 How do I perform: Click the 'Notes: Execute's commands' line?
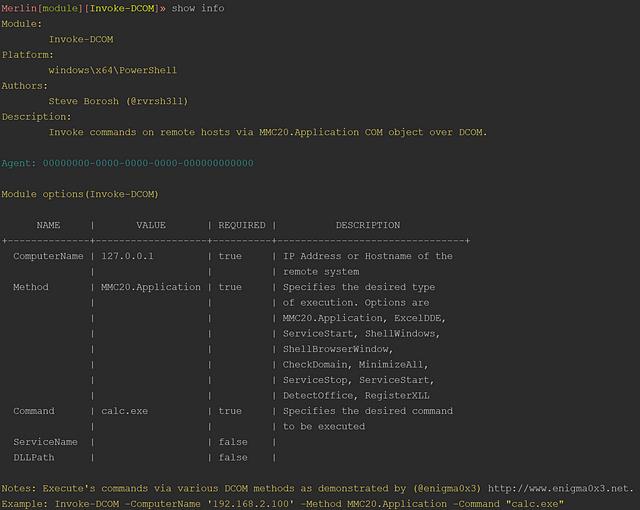(317, 489)
